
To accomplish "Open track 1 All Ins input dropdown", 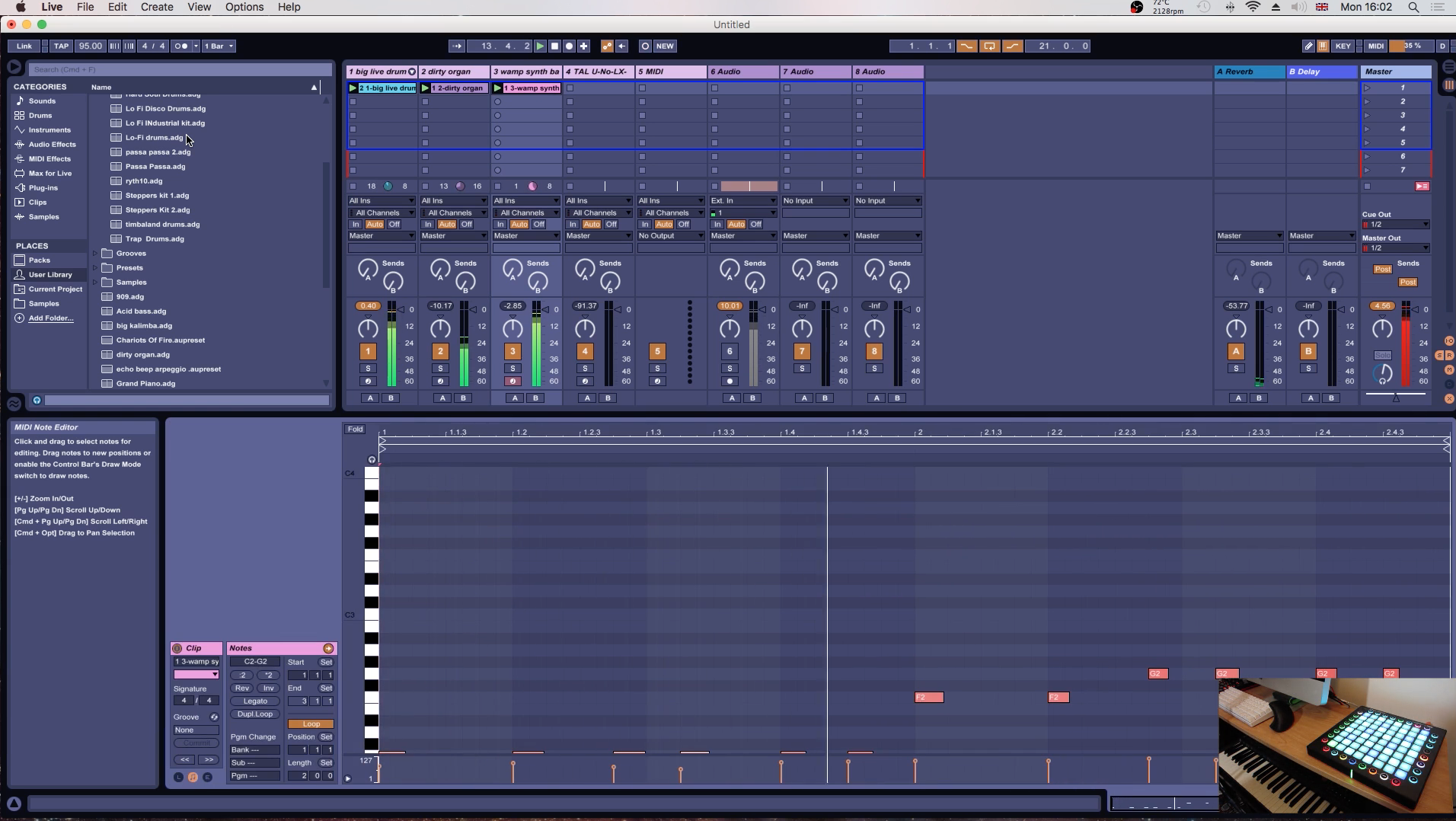I will [x=382, y=200].
